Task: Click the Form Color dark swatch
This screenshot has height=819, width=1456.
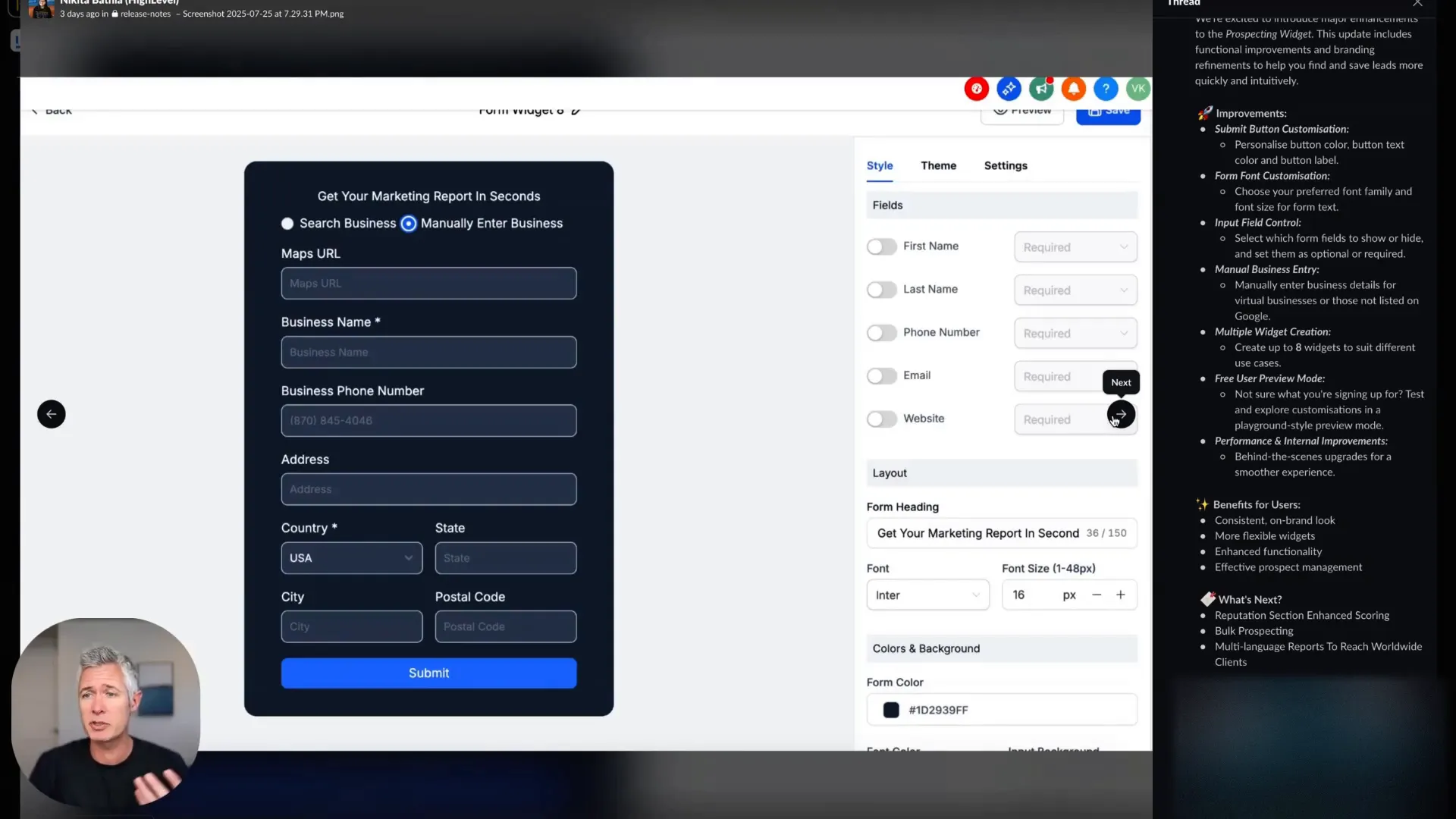Action: click(x=891, y=711)
